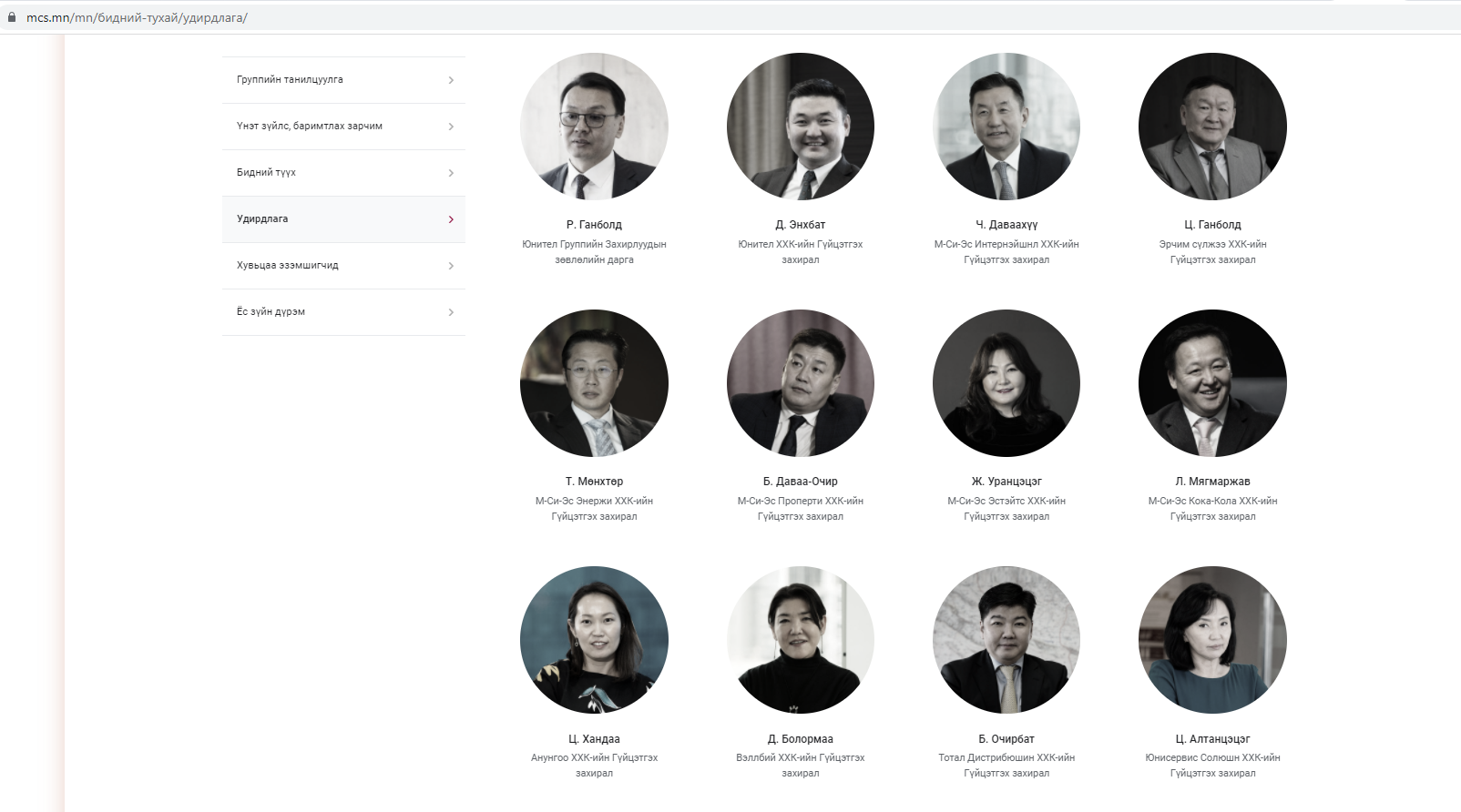Click the name Д. Болормаа
The image size is (1461, 812).
[x=800, y=739]
